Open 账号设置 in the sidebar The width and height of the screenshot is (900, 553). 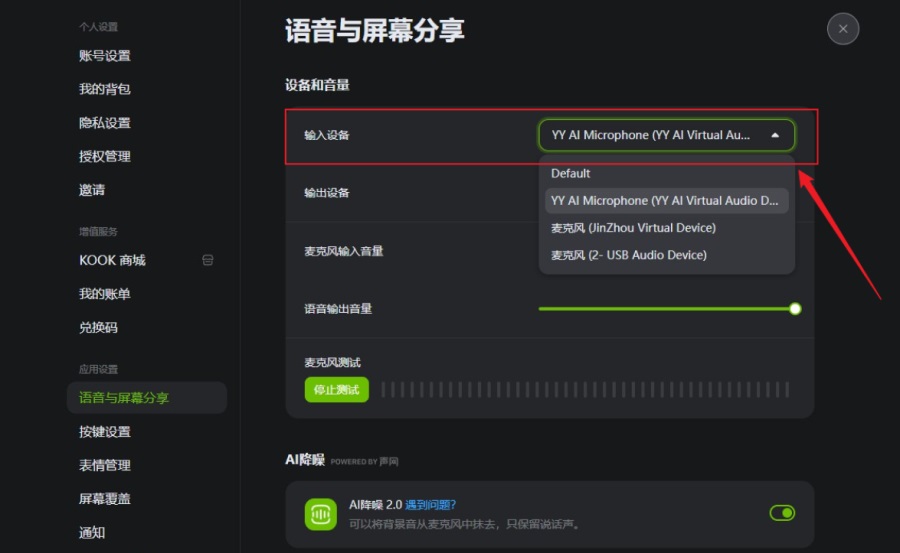tap(104, 56)
